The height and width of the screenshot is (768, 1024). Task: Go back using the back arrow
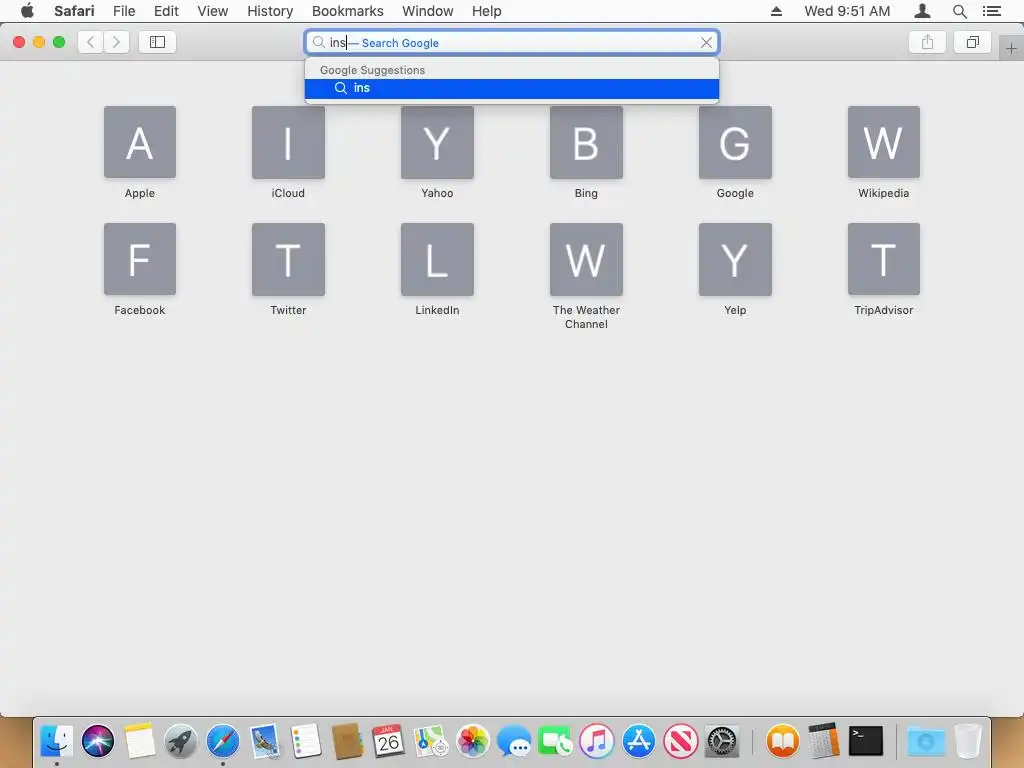91,42
